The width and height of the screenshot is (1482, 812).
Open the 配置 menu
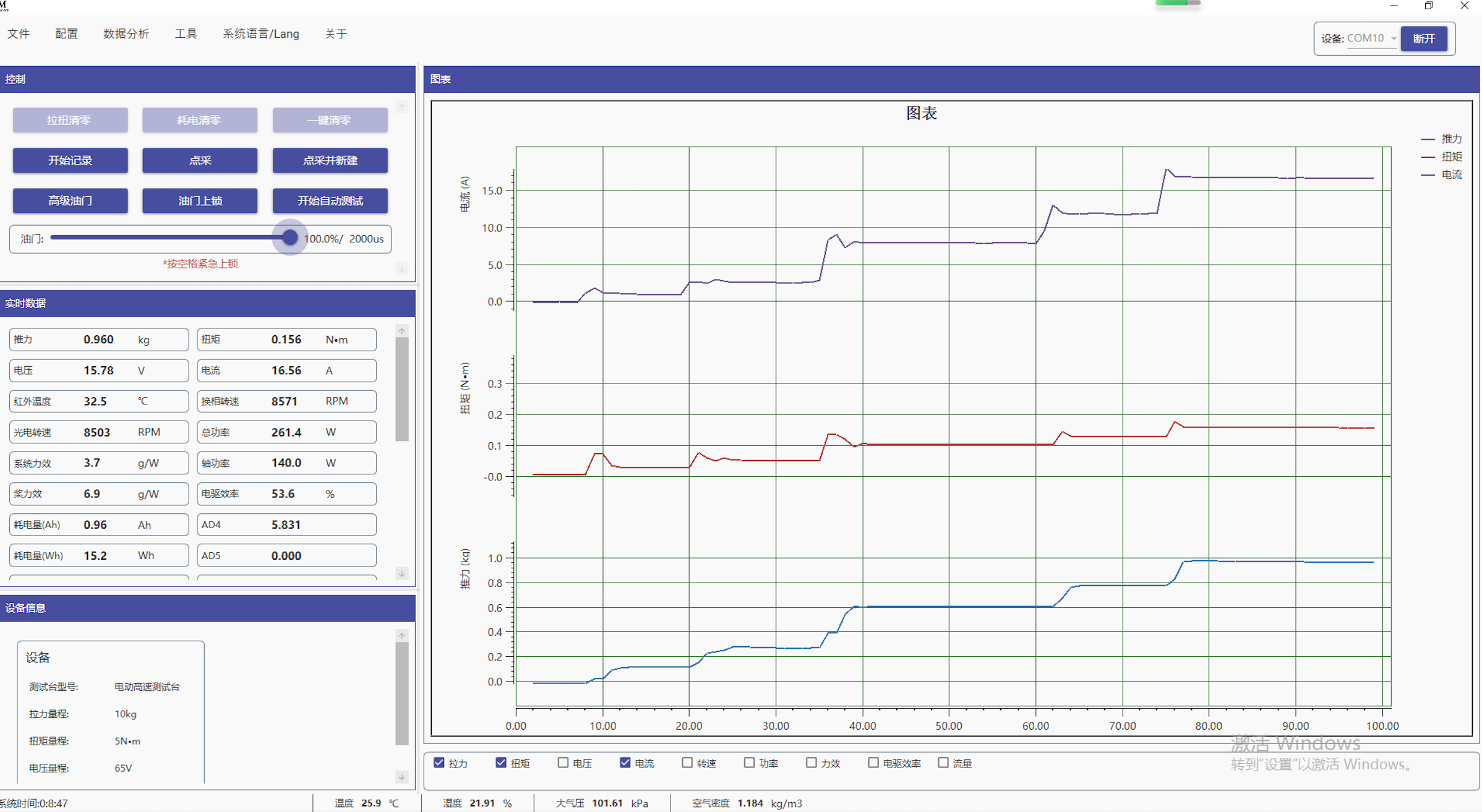[x=66, y=34]
